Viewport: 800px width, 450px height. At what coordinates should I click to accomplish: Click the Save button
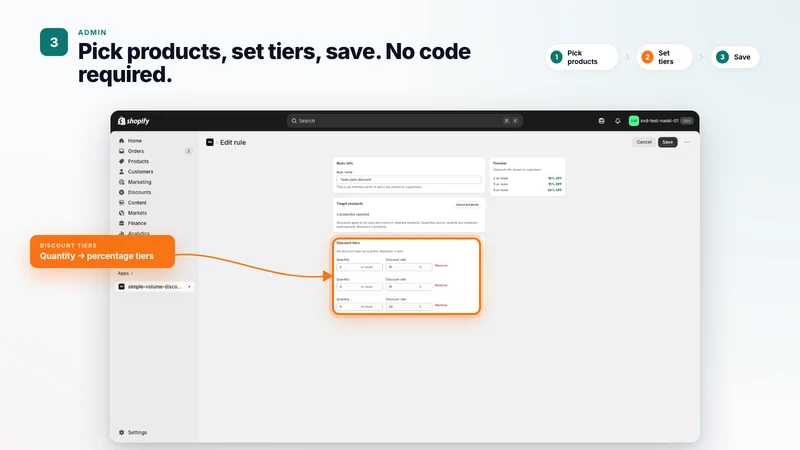667,142
